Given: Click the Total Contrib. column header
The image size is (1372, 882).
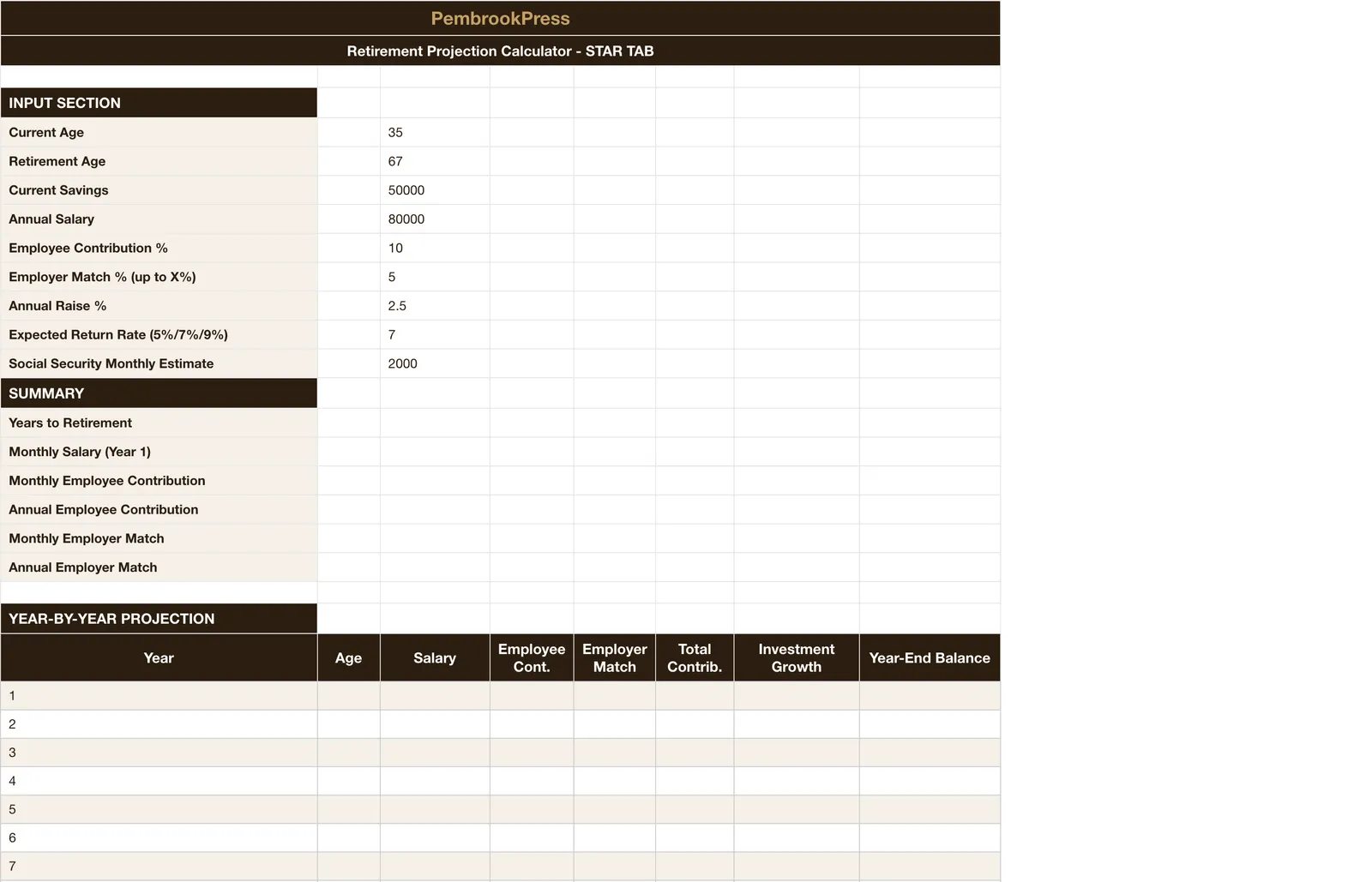Looking at the screenshot, I should (695, 657).
